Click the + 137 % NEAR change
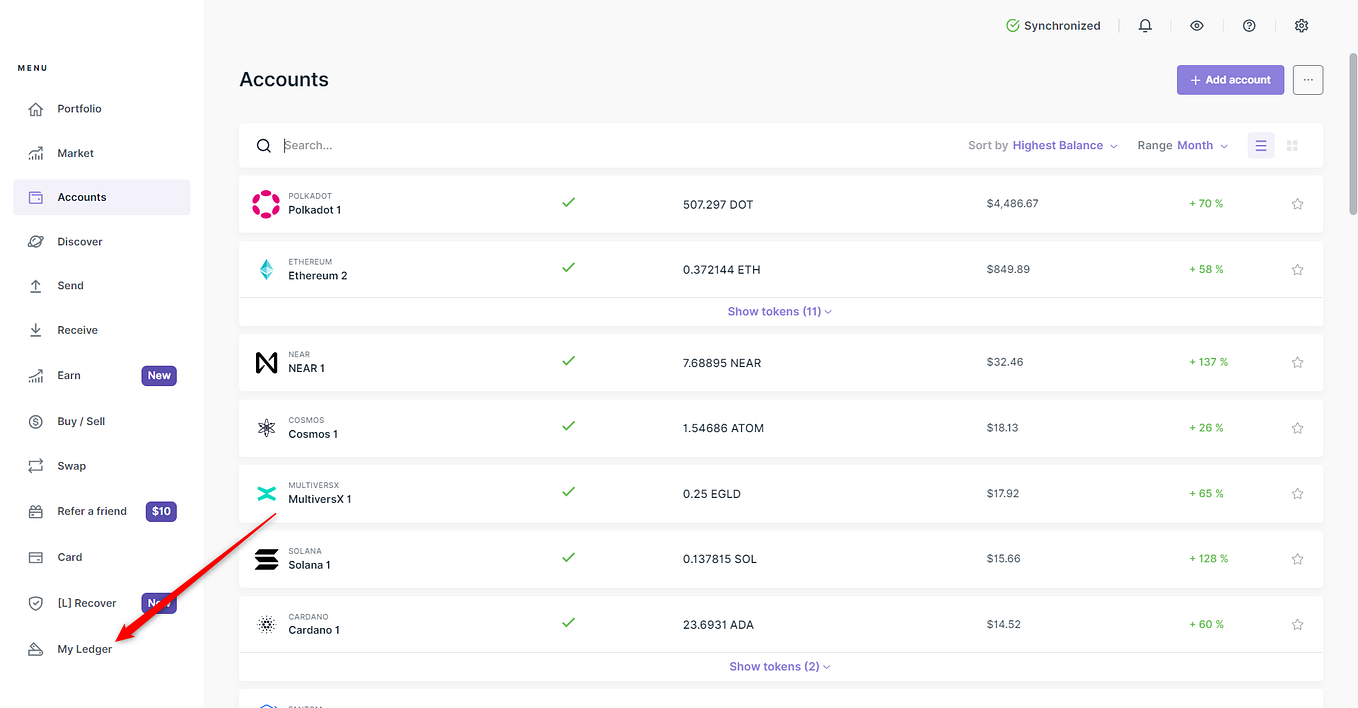This screenshot has width=1358, height=708. coord(1208,362)
